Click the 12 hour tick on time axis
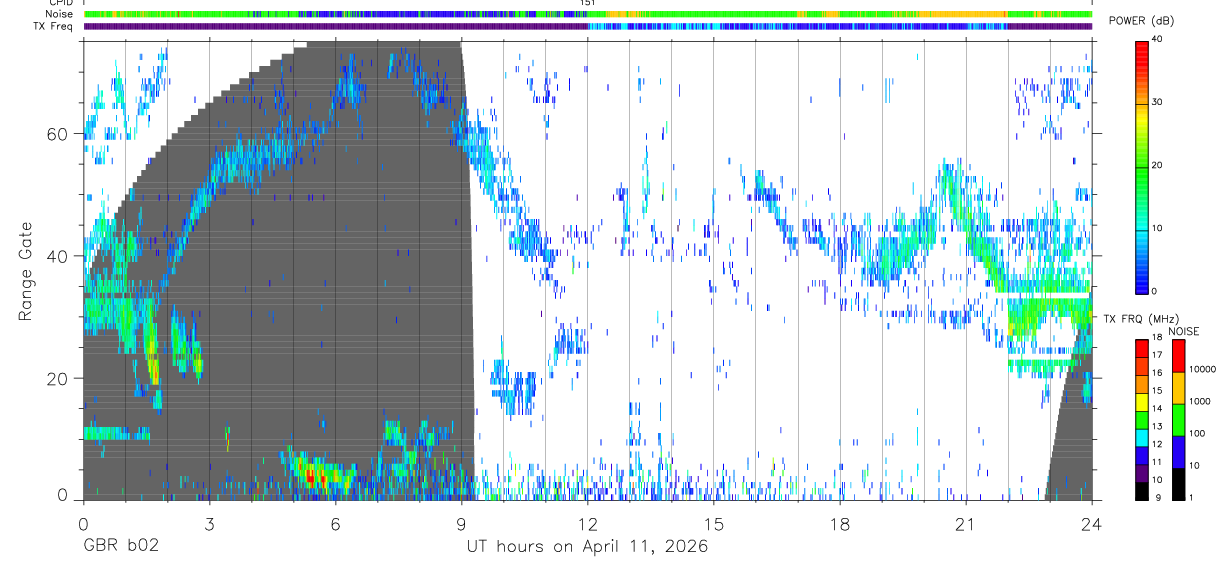The height and width of the screenshot is (567, 1228). click(588, 523)
